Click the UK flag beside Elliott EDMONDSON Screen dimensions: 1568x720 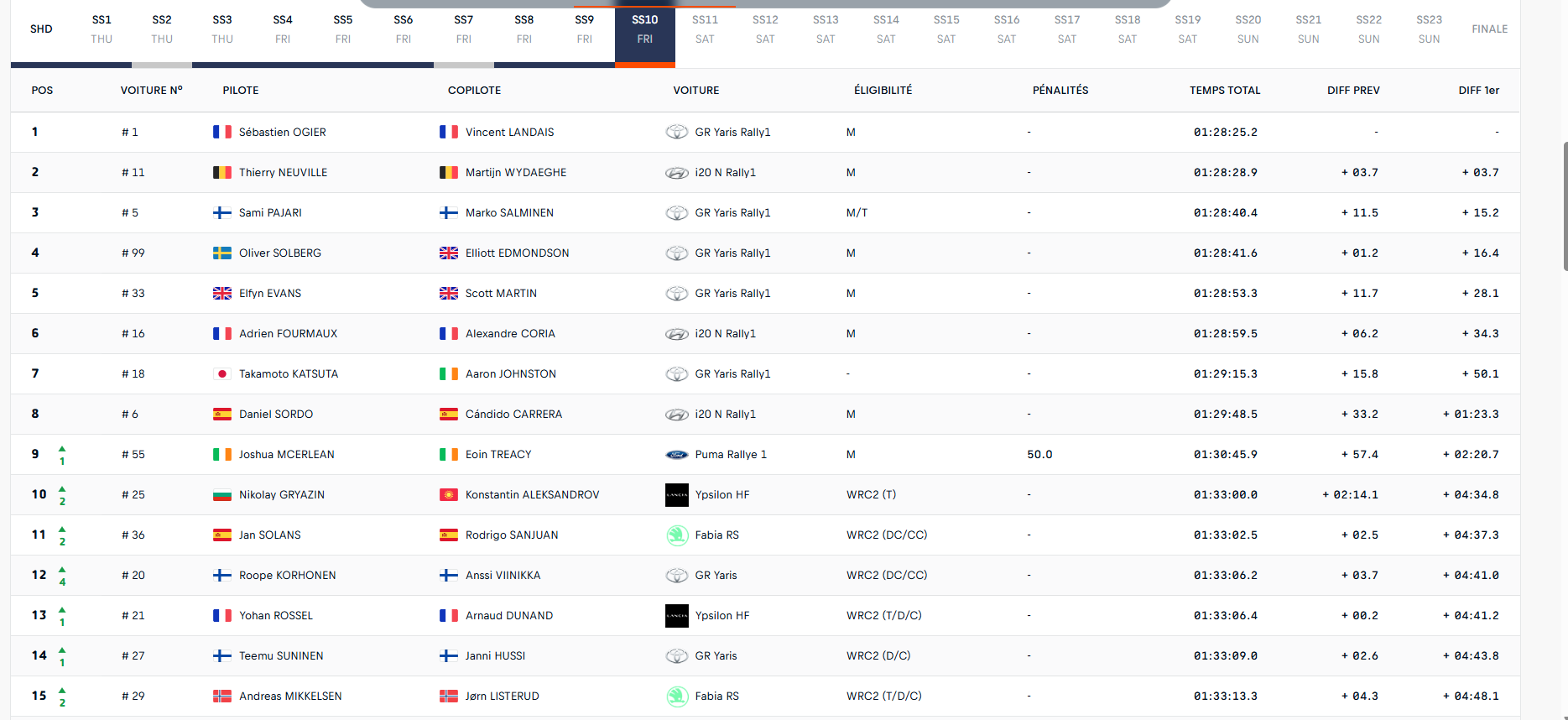pos(449,253)
